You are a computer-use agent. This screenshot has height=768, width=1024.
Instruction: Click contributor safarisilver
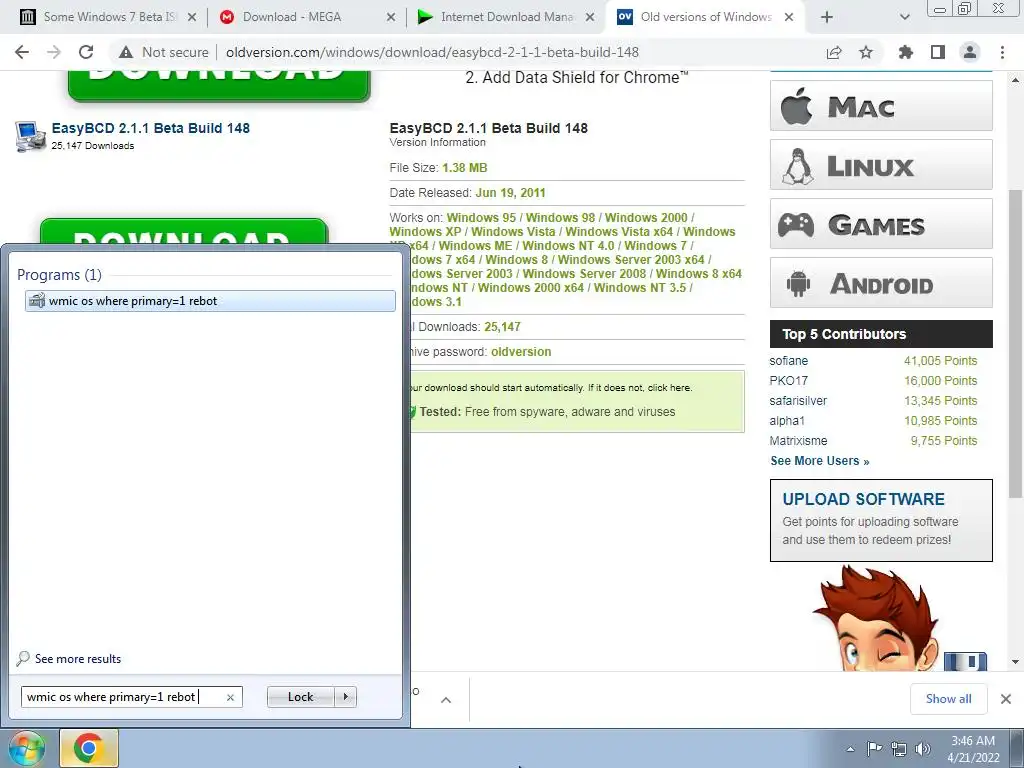click(x=798, y=400)
